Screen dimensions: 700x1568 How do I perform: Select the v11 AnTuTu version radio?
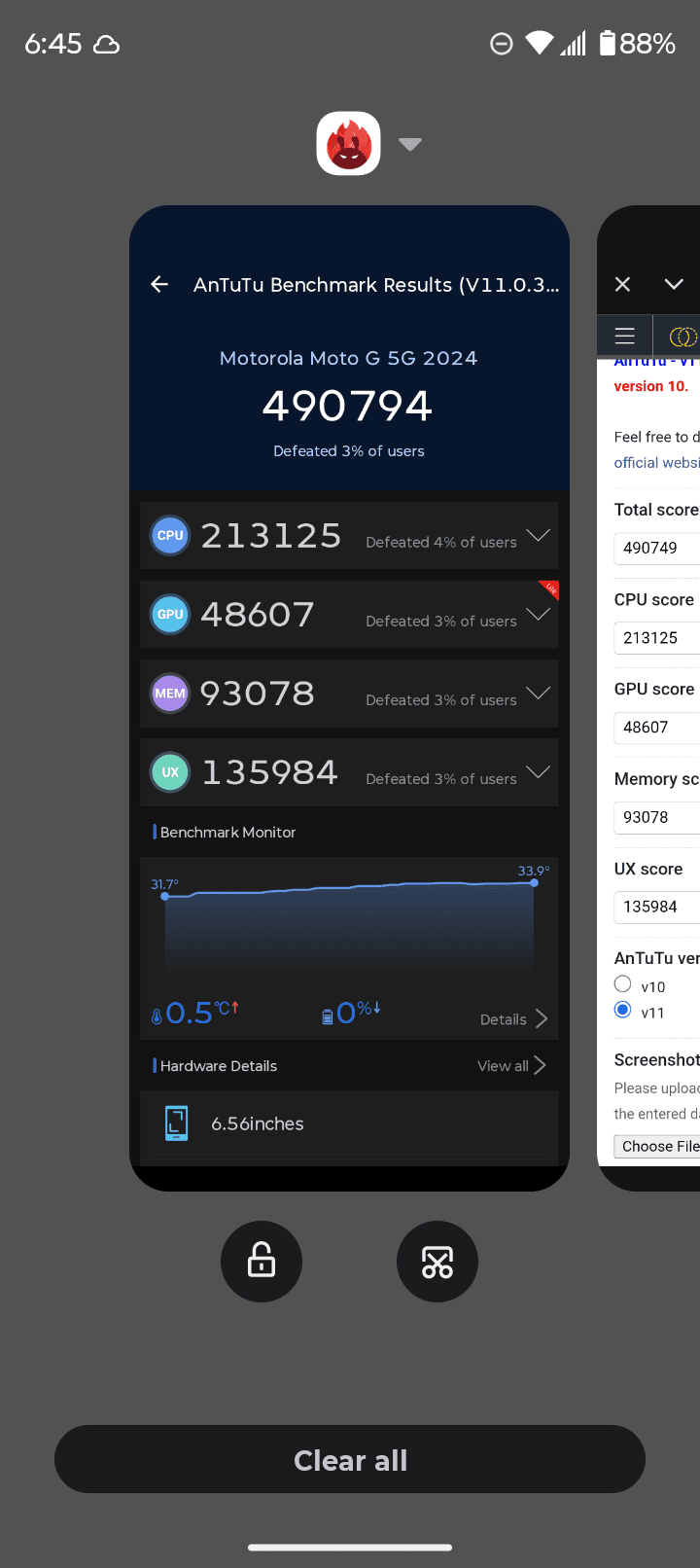[623, 1010]
